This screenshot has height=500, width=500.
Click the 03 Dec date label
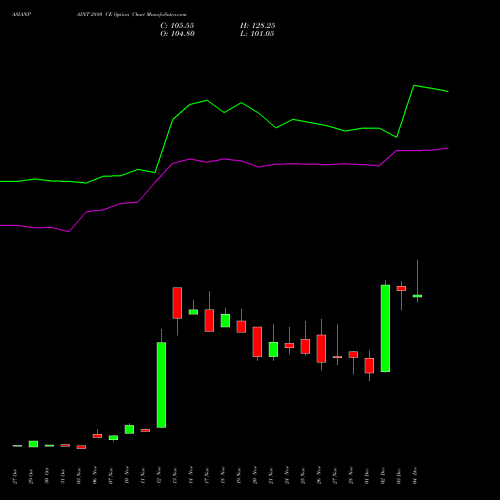(x=399, y=476)
